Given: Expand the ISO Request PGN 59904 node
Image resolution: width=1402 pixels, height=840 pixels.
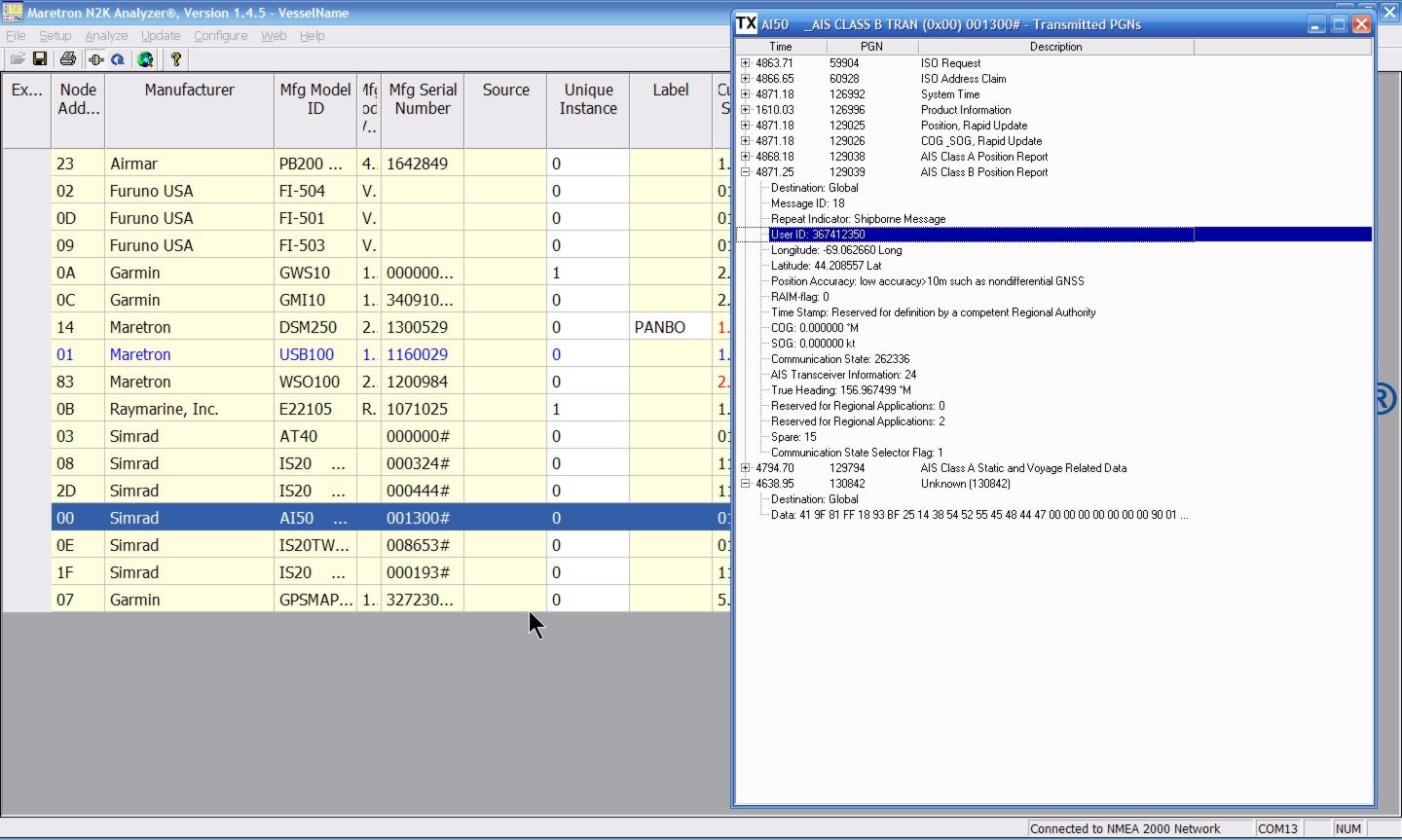Looking at the screenshot, I should point(746,63).
